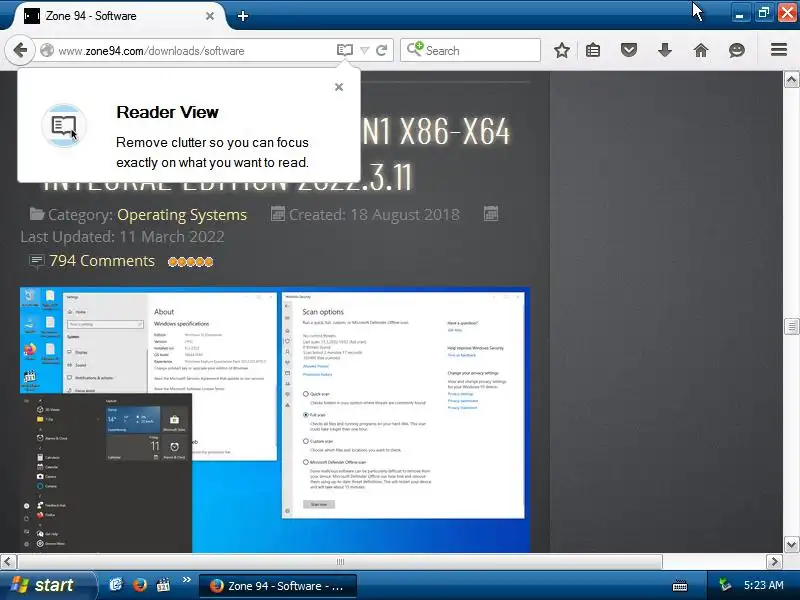Image resolution: width=800 pixels, height=600 pixels.
Task: Click the site identity globe icon
Action: coord(47,51)
